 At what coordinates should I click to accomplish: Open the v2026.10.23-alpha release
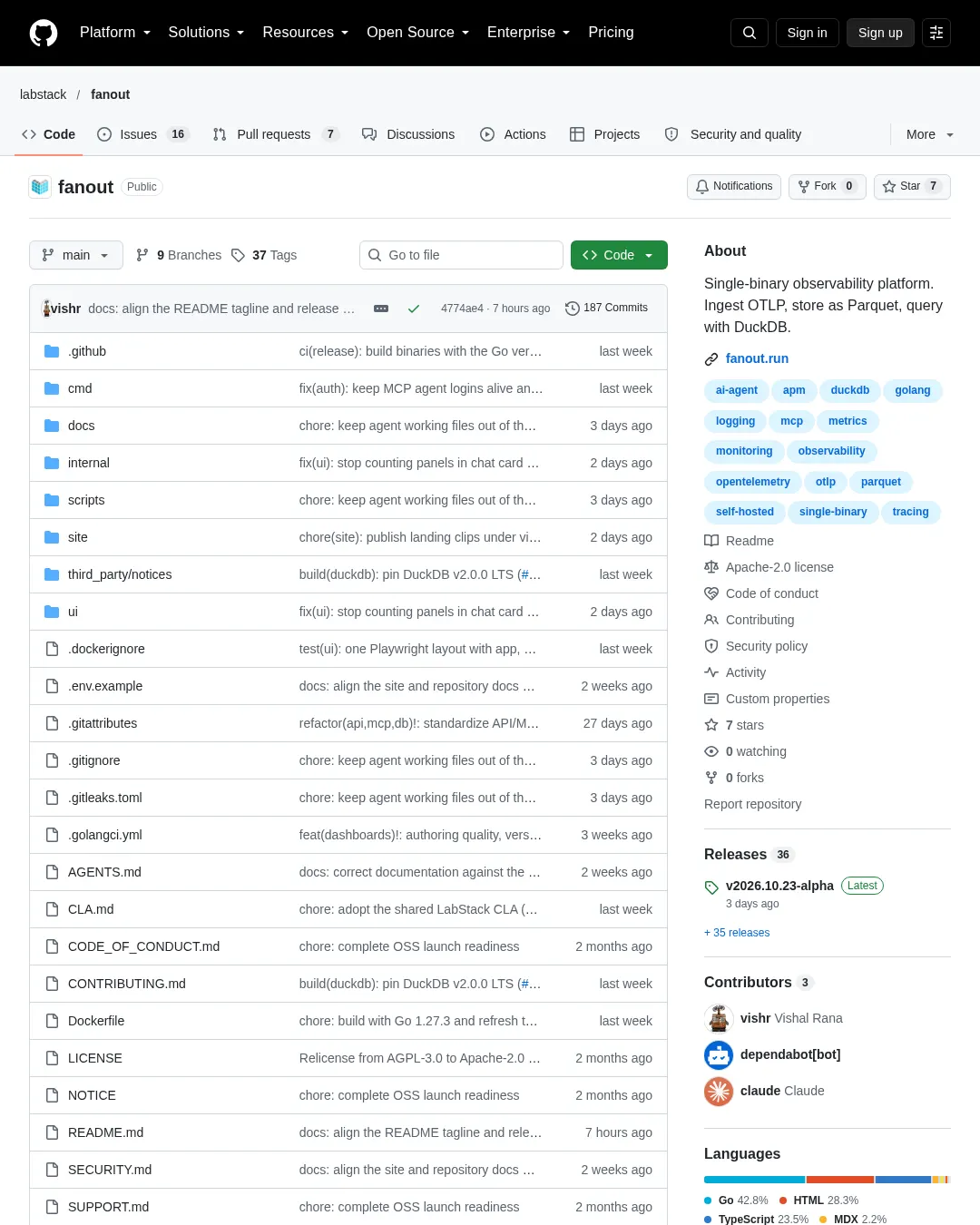click(779, 886)
